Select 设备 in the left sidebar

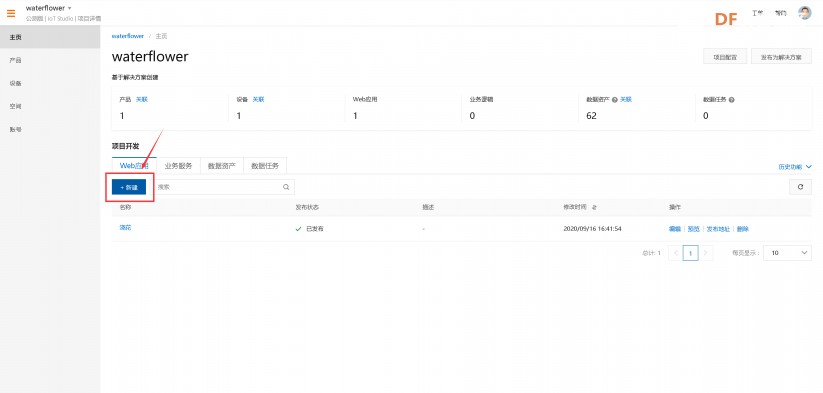tap(50, 83)
